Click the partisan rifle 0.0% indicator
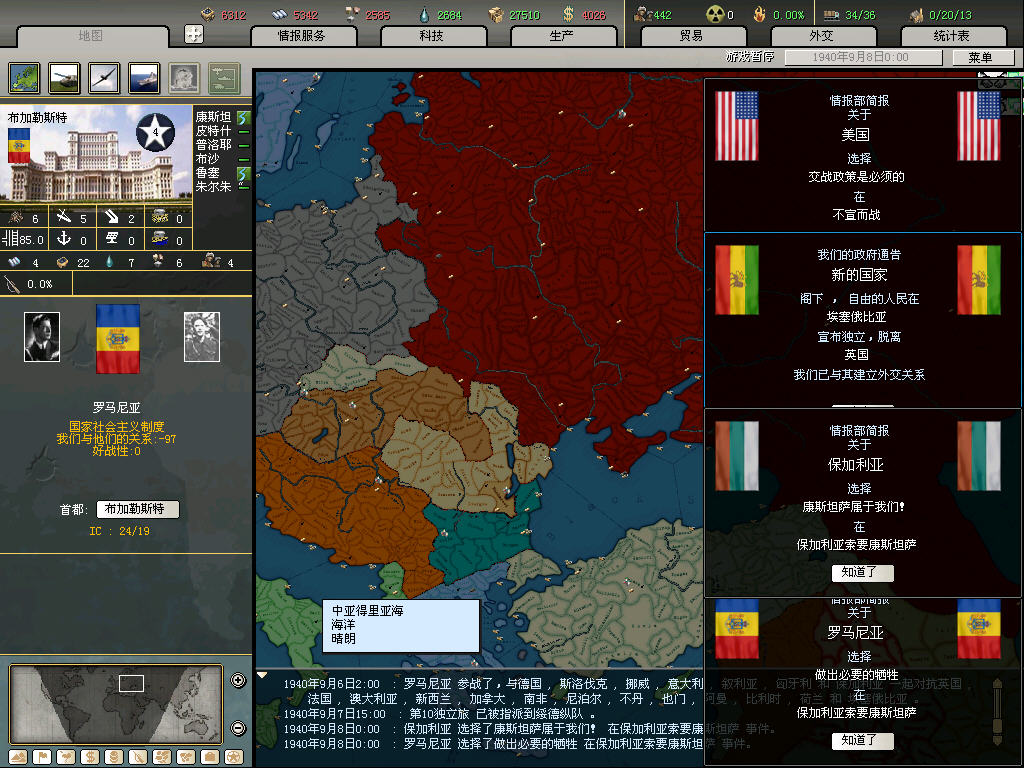This screenshot has height=768, width=1024. [37, 284]
